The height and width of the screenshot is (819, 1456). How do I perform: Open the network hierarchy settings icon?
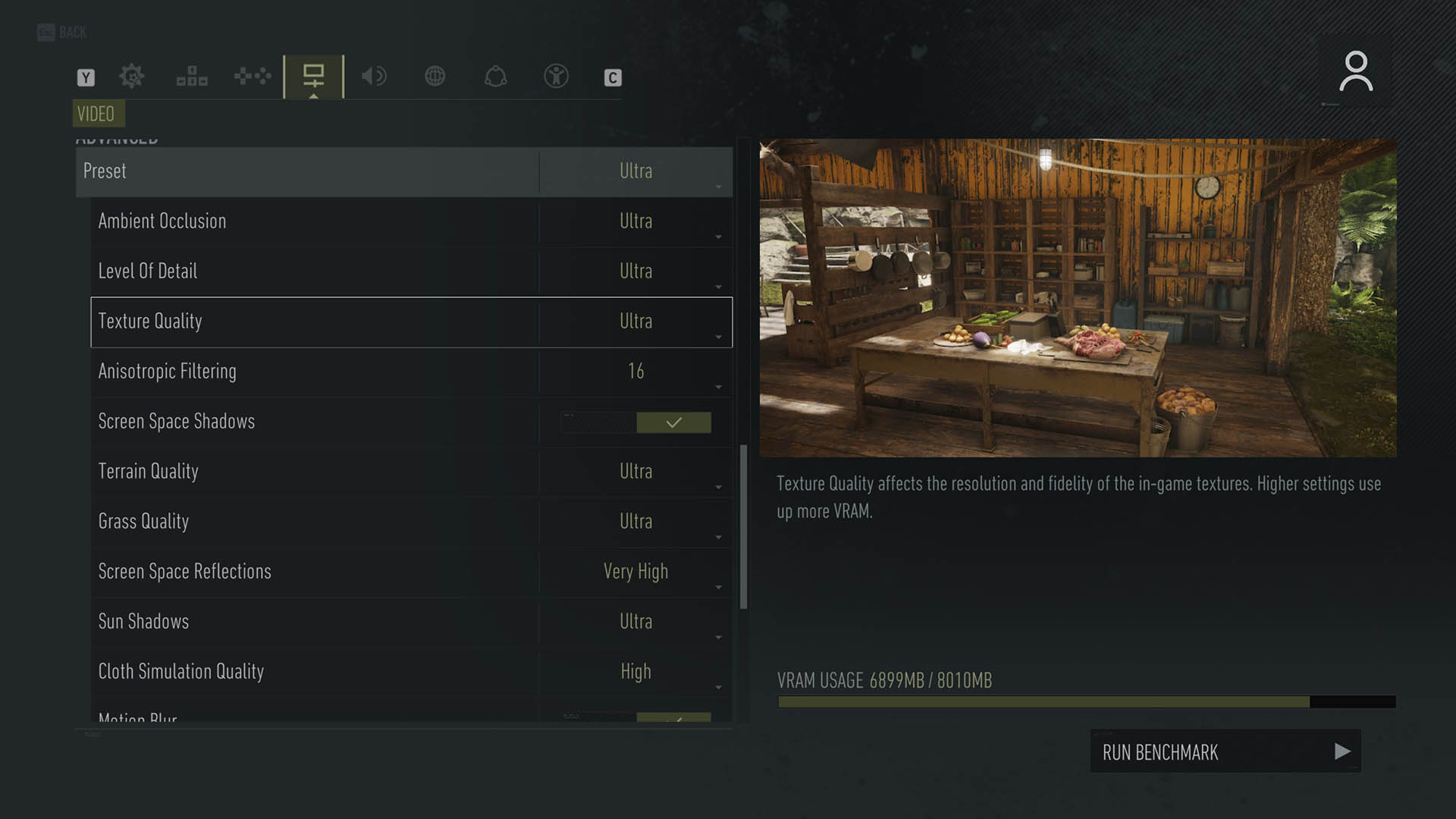(192, 77)
